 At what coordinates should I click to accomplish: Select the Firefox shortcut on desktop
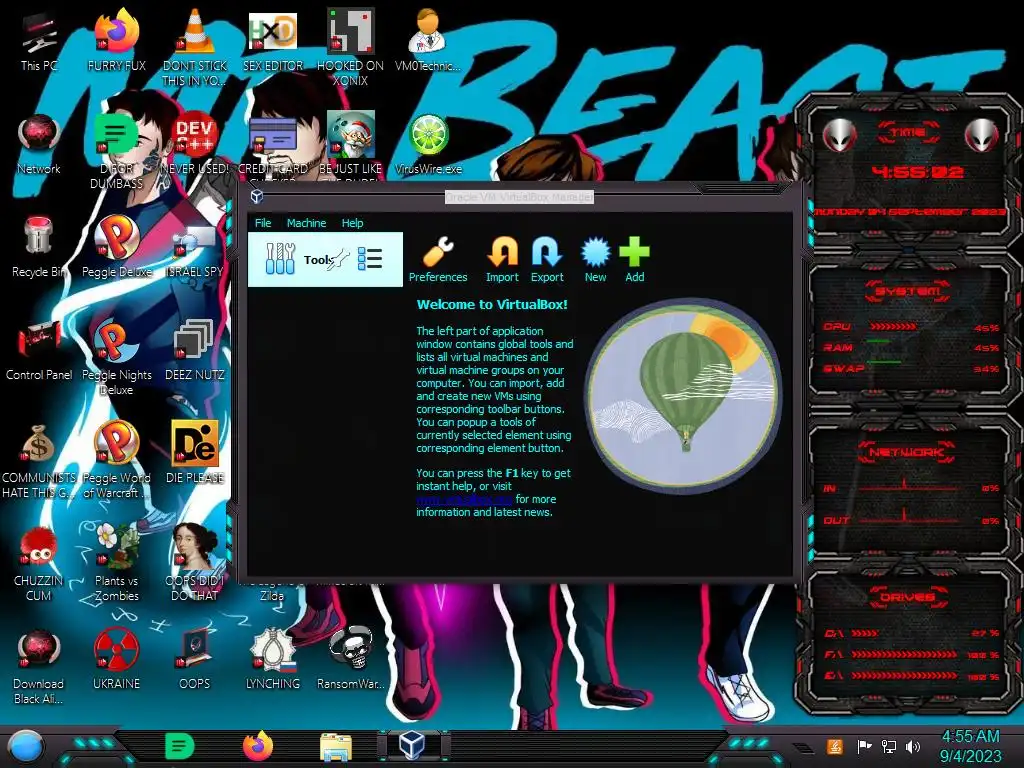click(116, 41)
